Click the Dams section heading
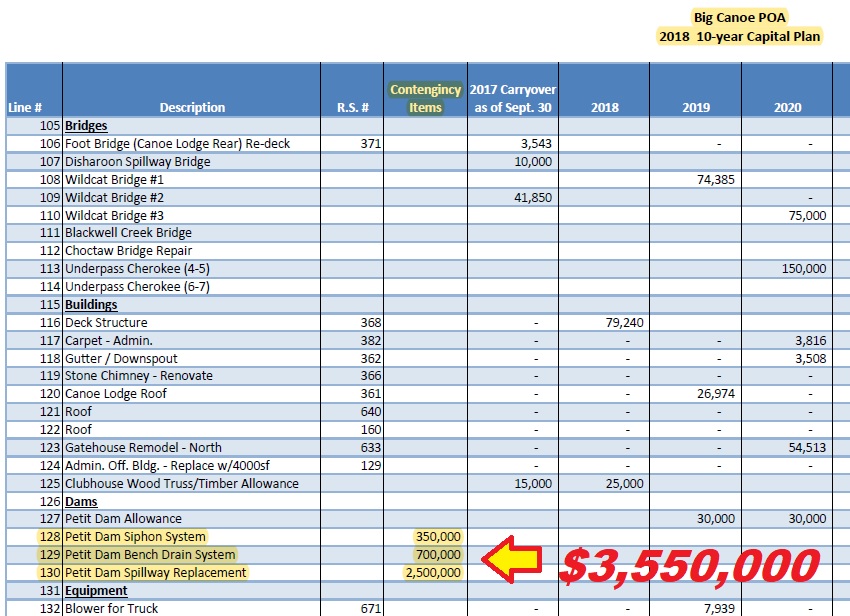 [83, 501]
